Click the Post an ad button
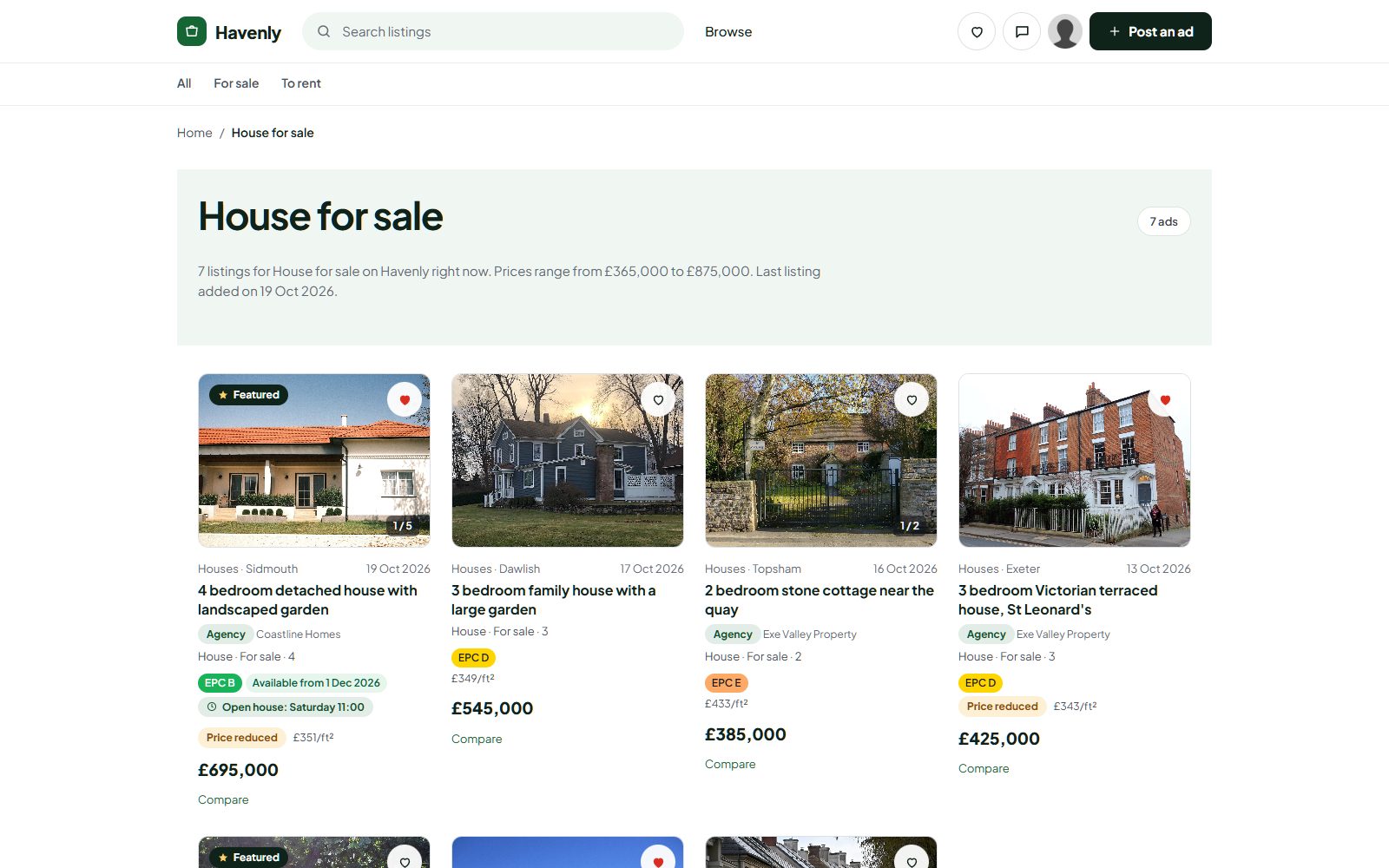 pyautogui.click(x=1150, y=31)
